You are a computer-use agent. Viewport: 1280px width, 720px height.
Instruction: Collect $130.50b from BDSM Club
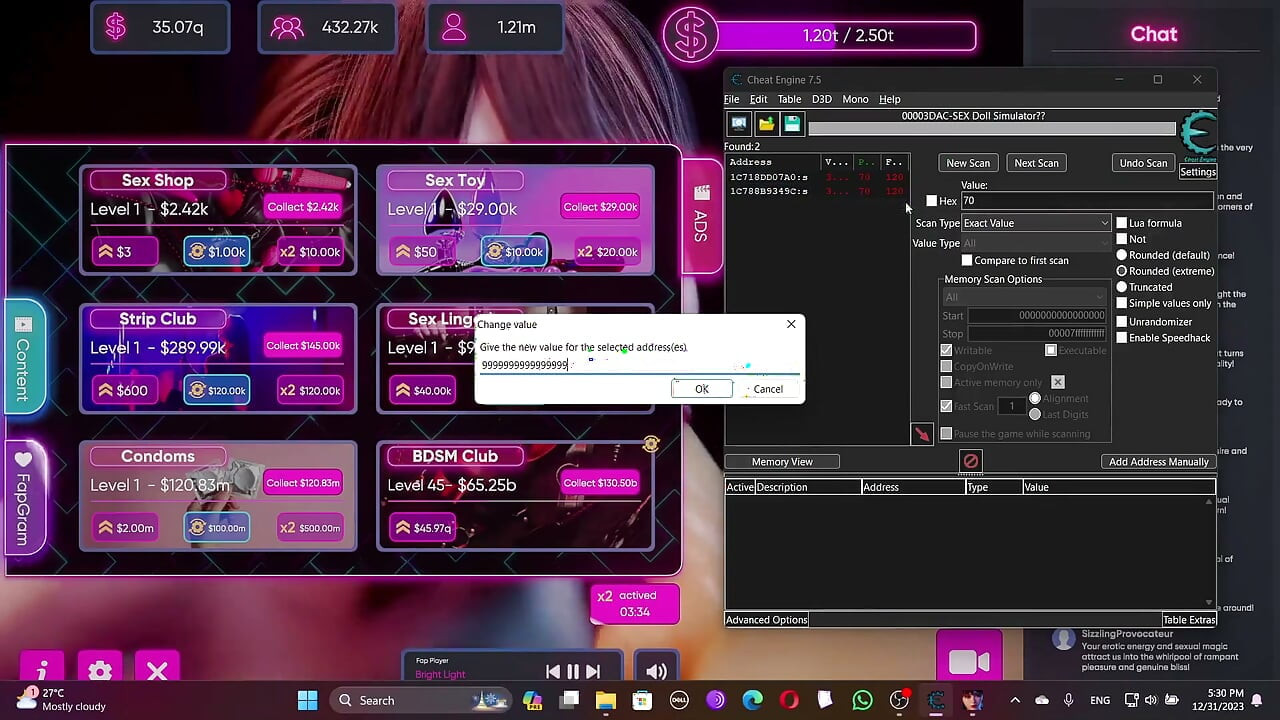click(x=600, y=483)
